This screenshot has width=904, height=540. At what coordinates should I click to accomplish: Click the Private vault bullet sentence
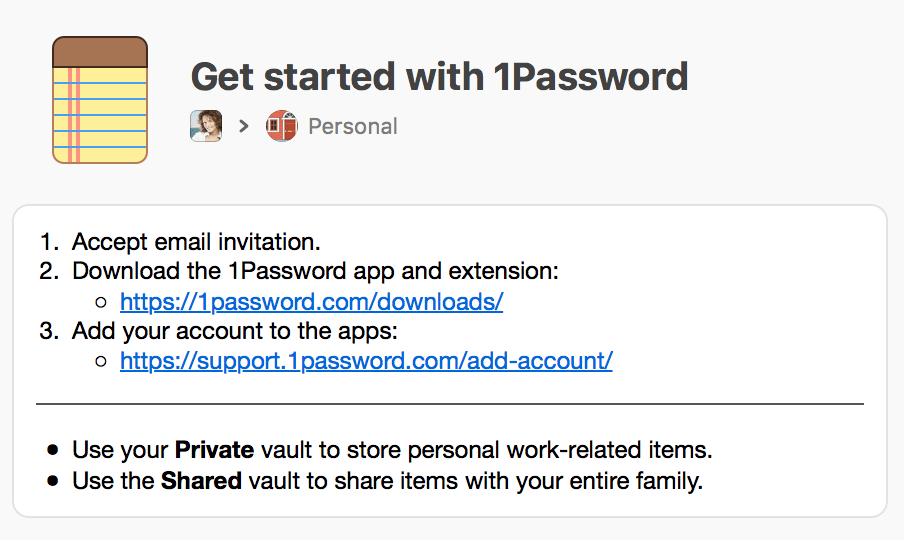tap(392, 450)
